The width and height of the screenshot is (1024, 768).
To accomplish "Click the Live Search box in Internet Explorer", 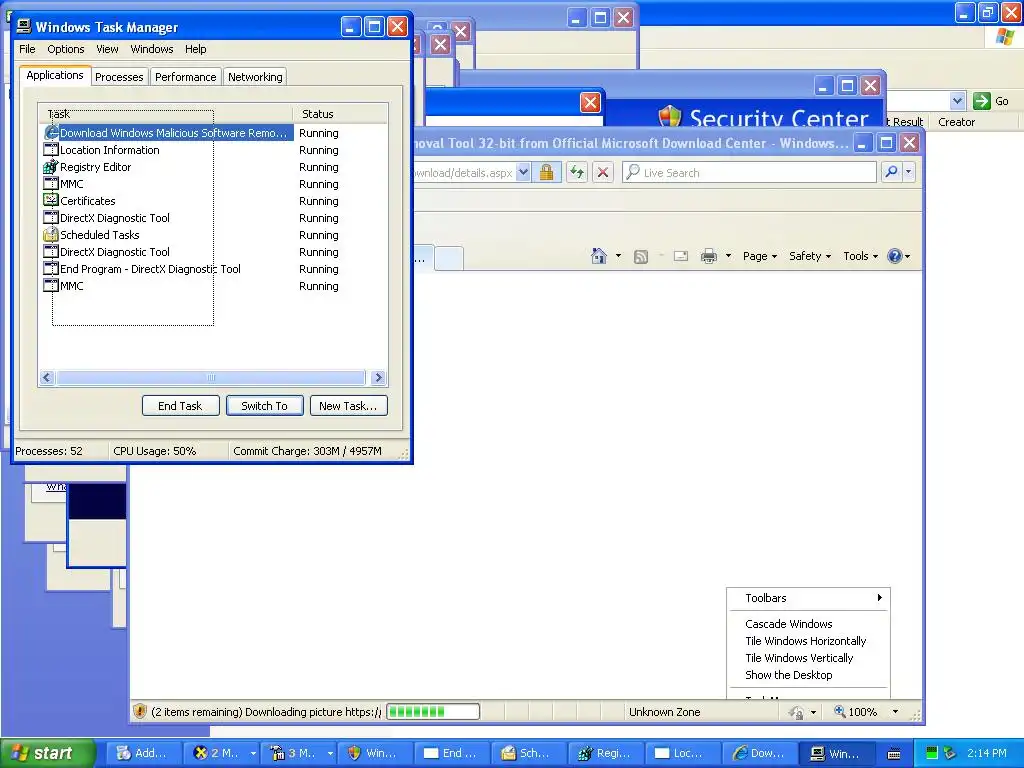I will click(750, 172).
